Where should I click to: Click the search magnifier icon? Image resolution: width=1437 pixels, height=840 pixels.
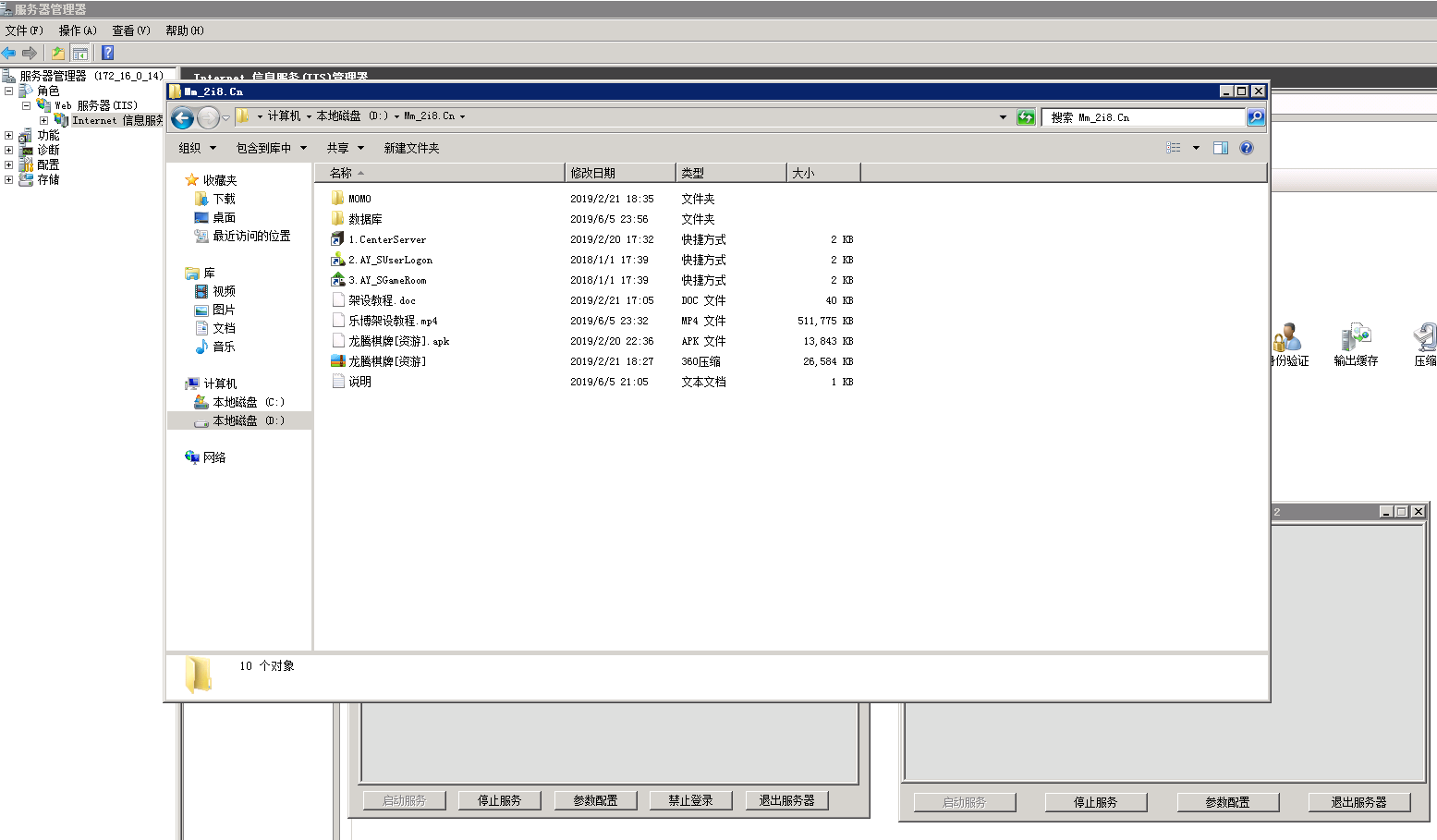point(1255,117)
